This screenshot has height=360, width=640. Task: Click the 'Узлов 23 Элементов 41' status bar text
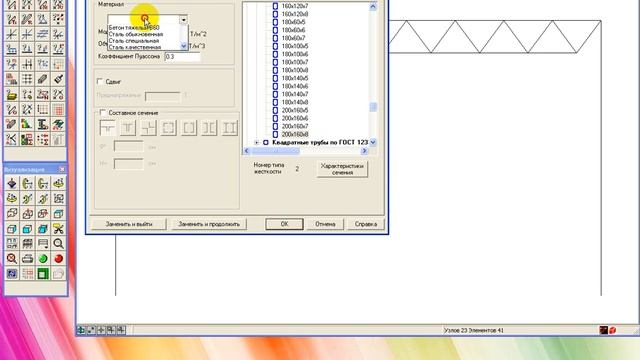(x=473, y=330)
